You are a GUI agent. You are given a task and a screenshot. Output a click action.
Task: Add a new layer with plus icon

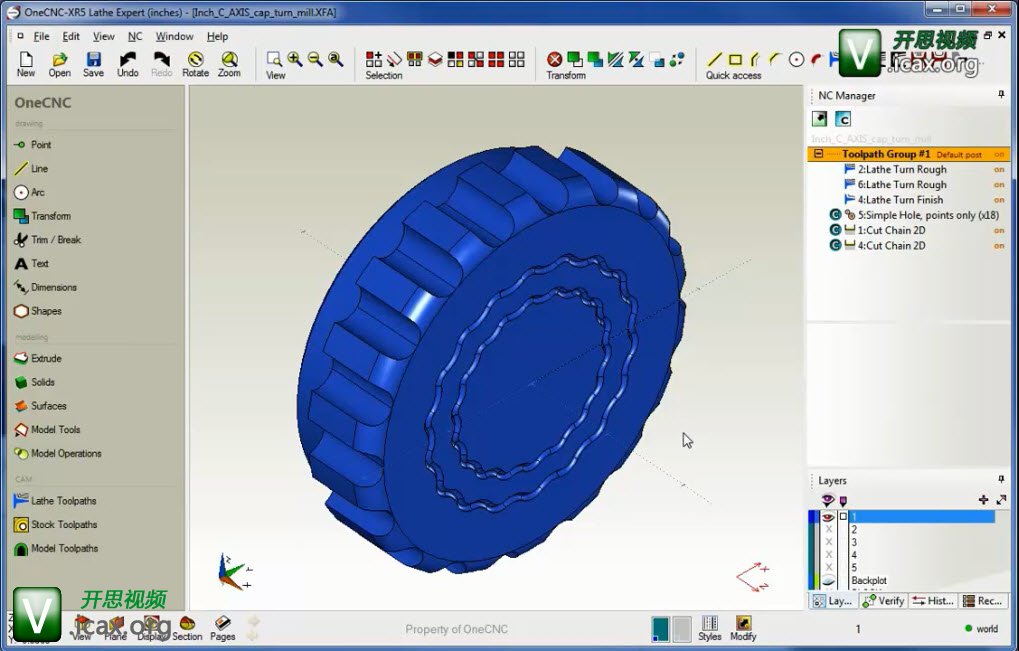click(x=983, y=500)
